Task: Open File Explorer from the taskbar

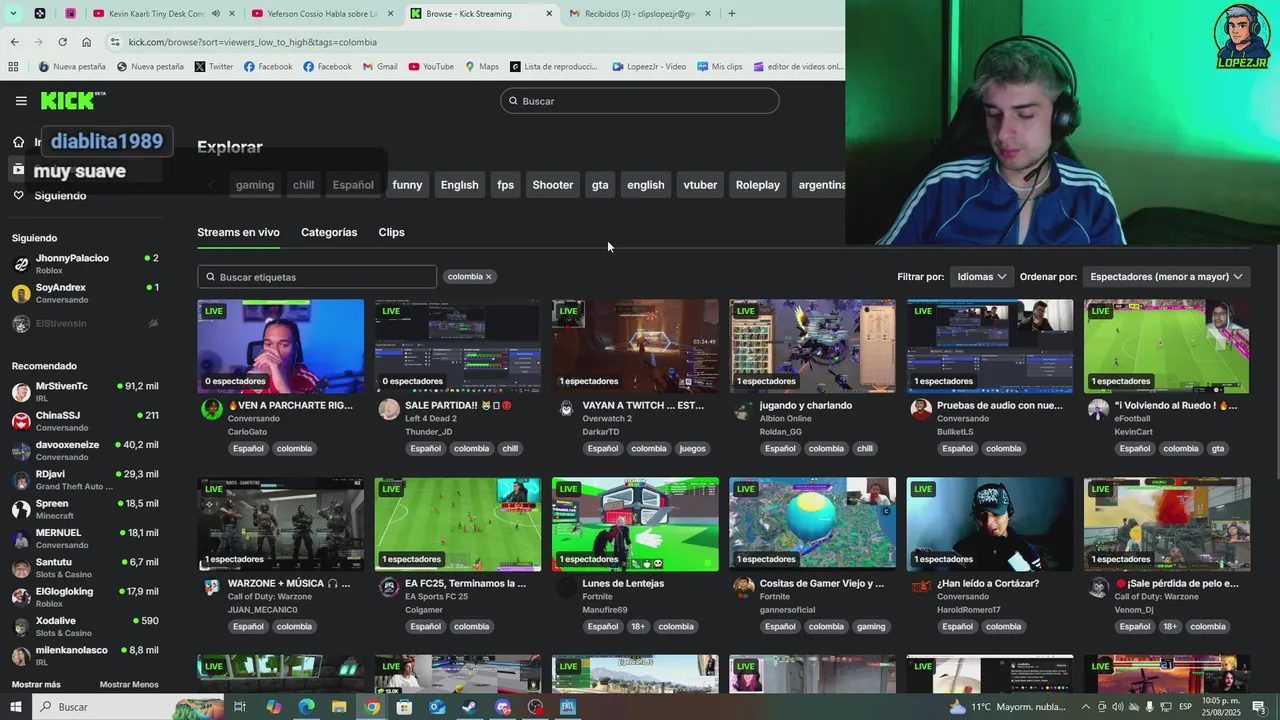Action: click(339, 707)
